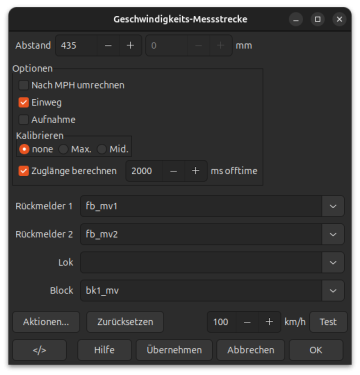Enable Nach MPH umrechnen checkbox

click(x=23, y=85)
